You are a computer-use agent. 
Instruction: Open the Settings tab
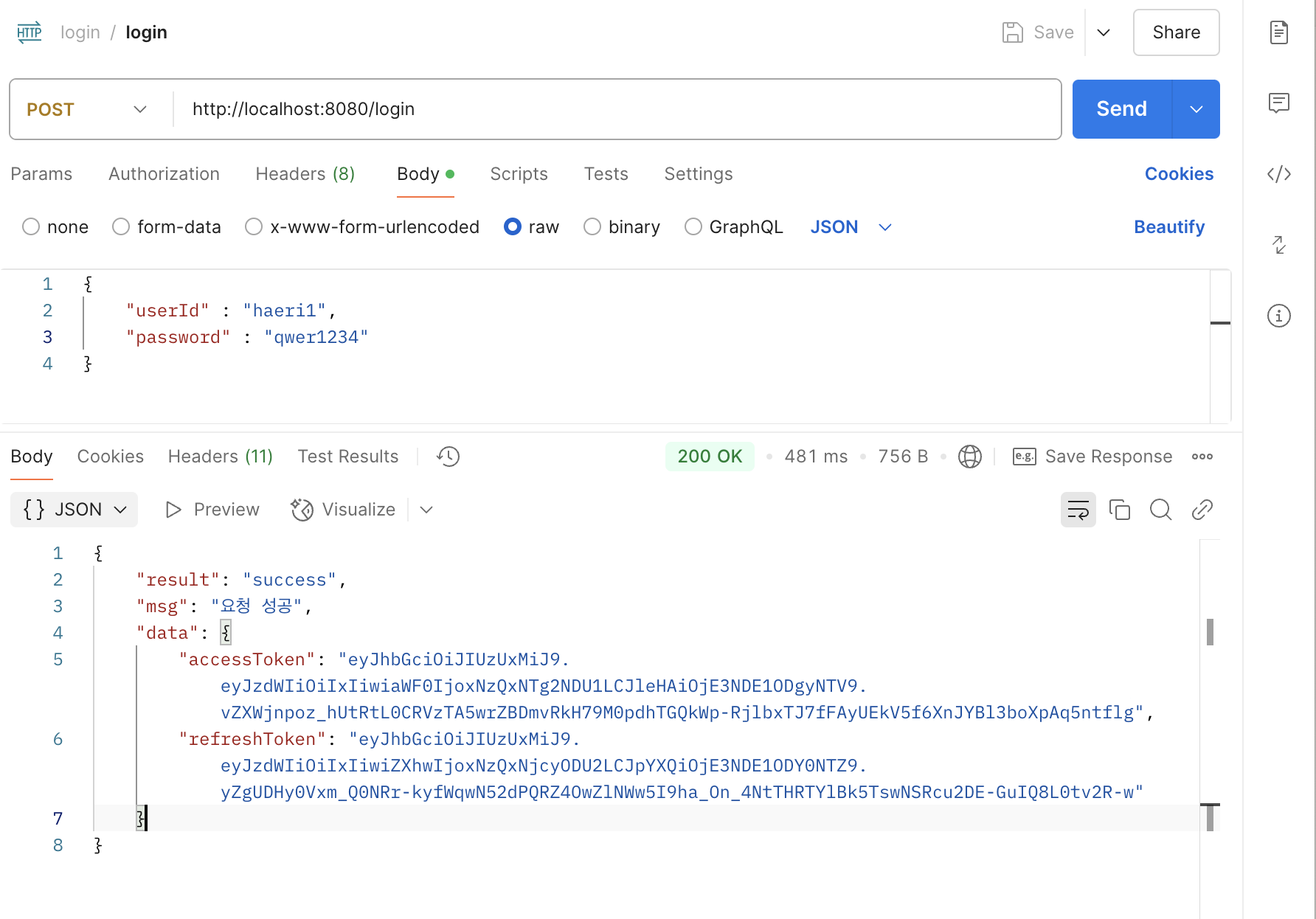tap(699, 174)
